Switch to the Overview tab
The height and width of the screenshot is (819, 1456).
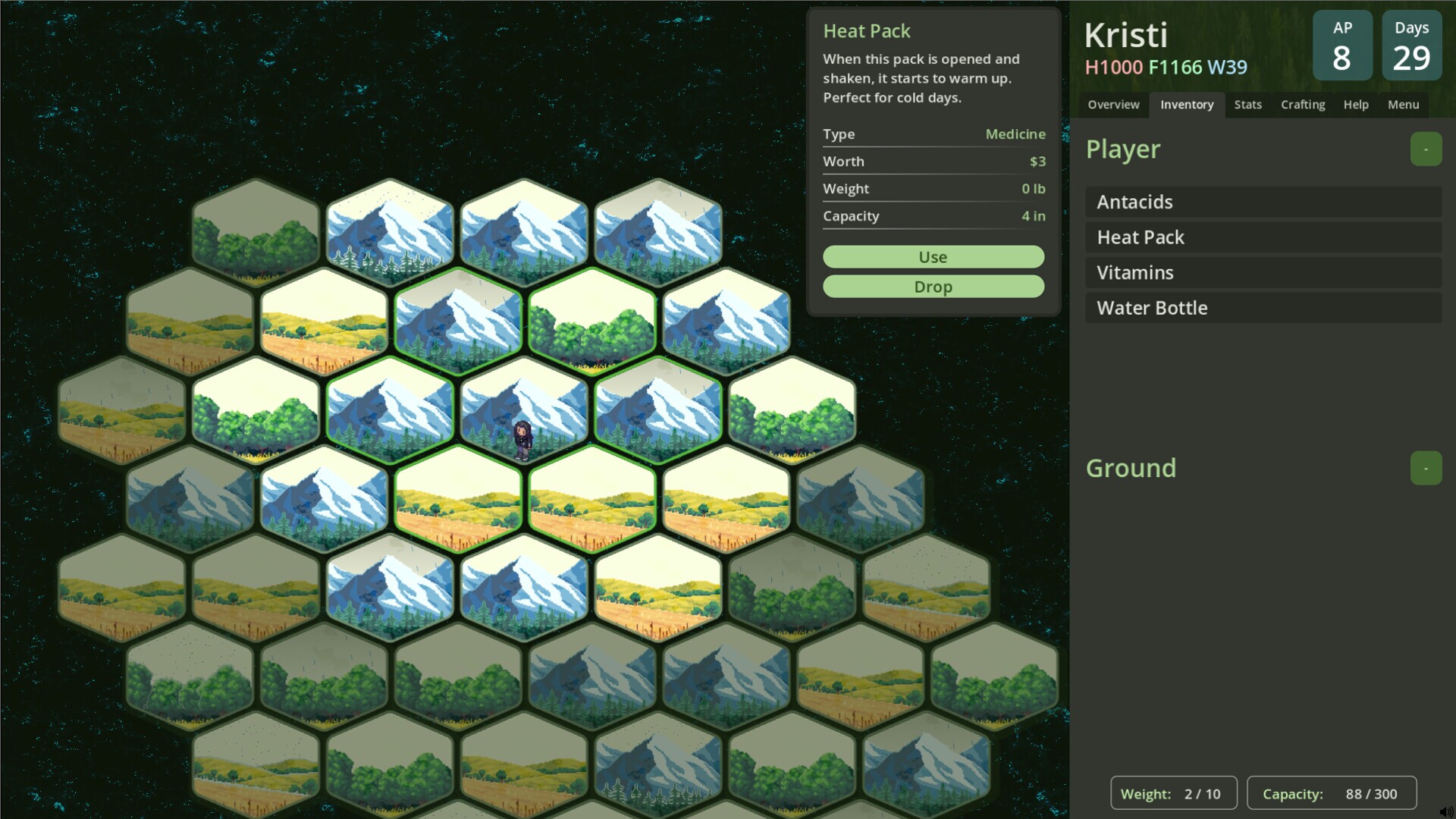[1112, 105]
